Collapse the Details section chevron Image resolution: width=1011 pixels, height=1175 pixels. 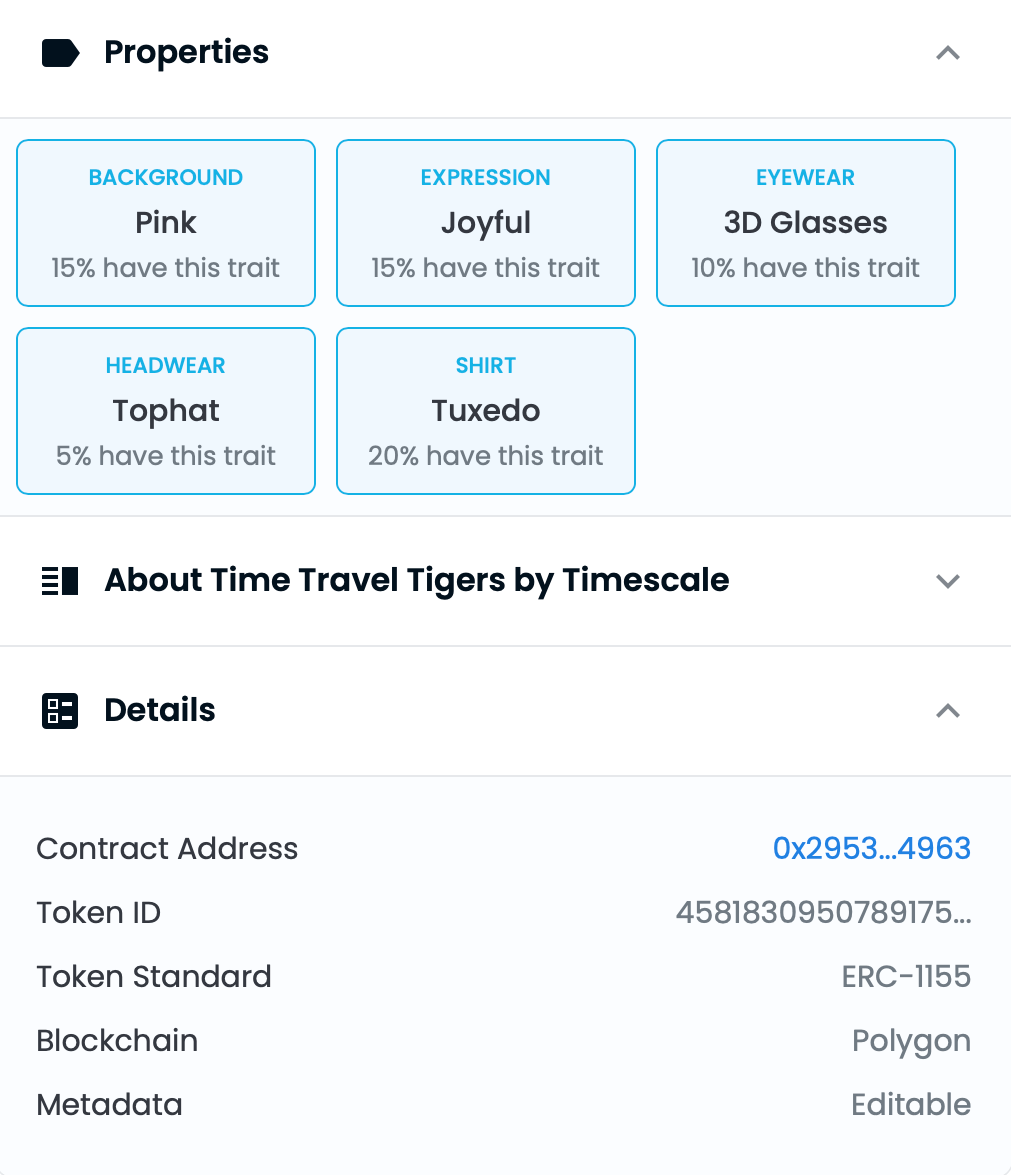coord(947,711)
